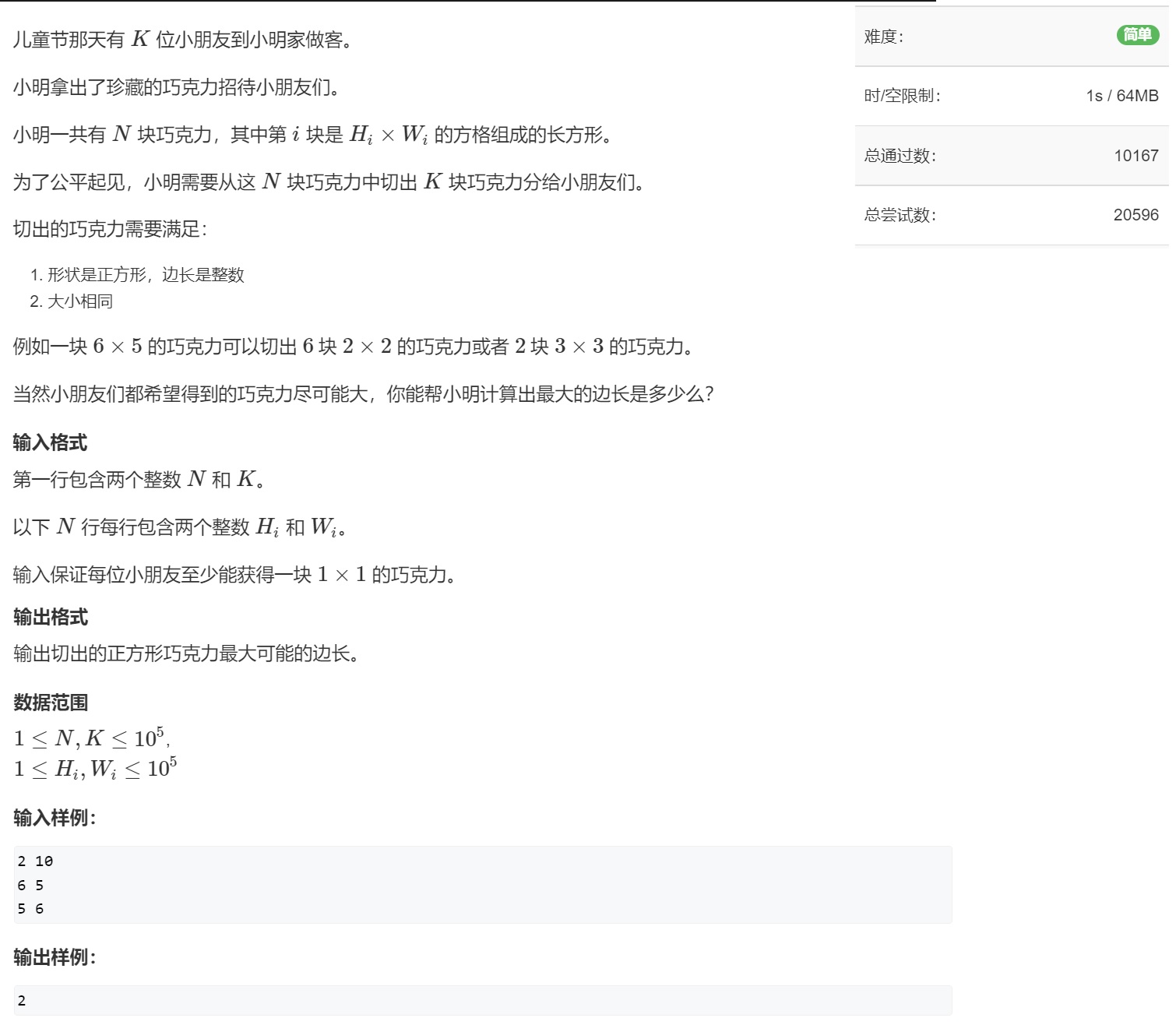Click the first sentence about 儿童节

[184, 40]
